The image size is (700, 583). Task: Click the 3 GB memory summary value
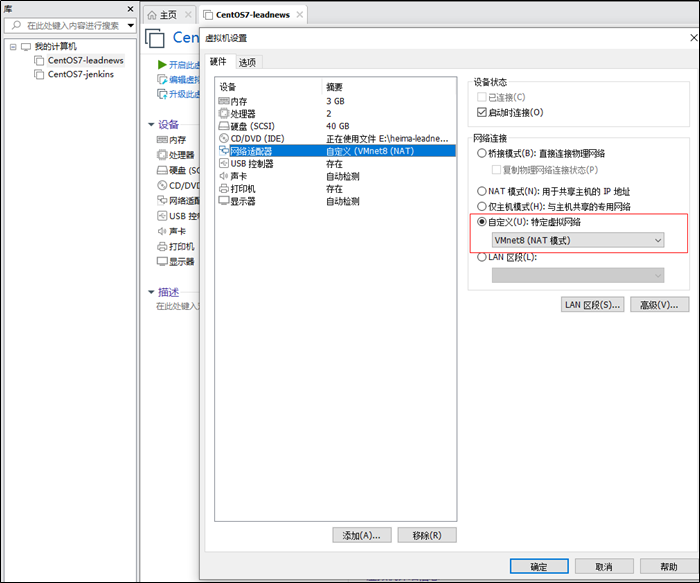click(x=335, y=101)
